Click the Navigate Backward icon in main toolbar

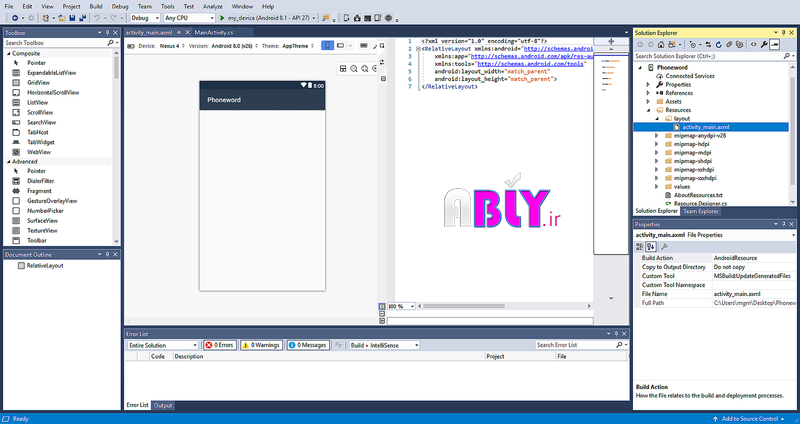[x=15, y=18]
